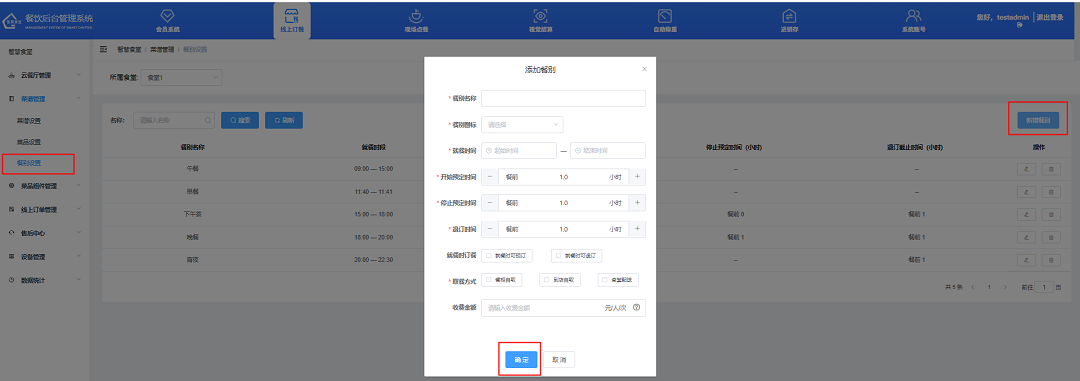
Task: Focus the 餐别名称 text field
Action: pos(563,99)
